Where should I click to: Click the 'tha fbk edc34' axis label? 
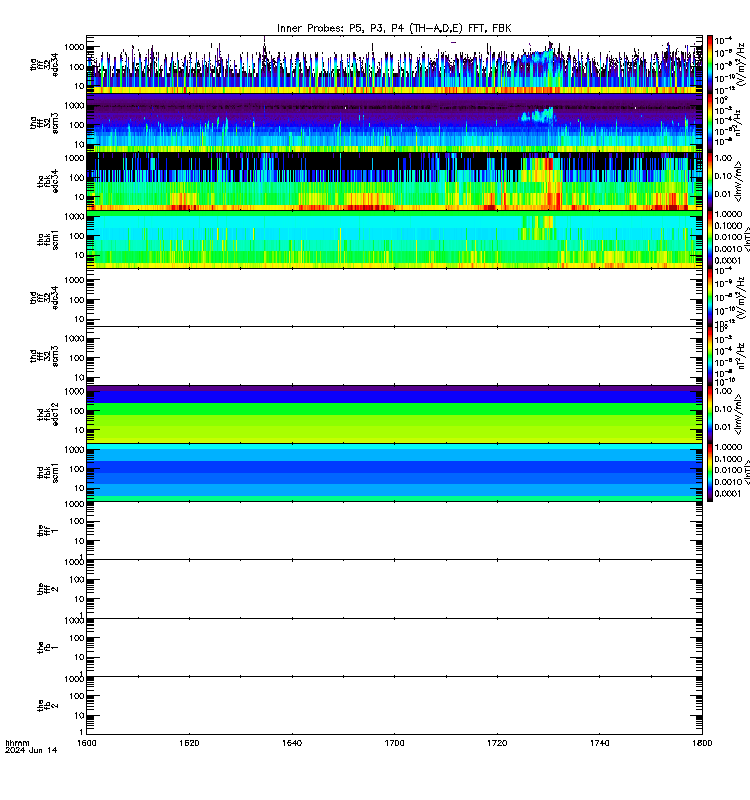coord(48,181)
